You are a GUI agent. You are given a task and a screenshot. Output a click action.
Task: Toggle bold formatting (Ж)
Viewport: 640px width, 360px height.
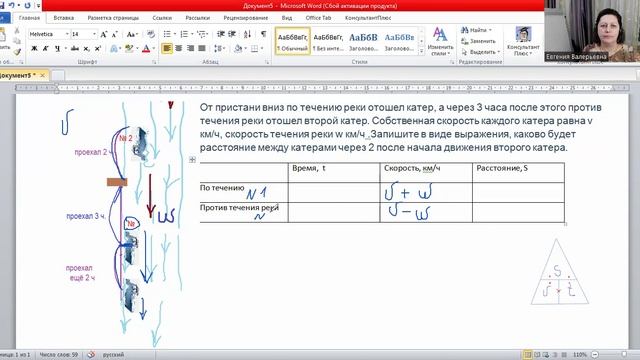click(34, 49)
